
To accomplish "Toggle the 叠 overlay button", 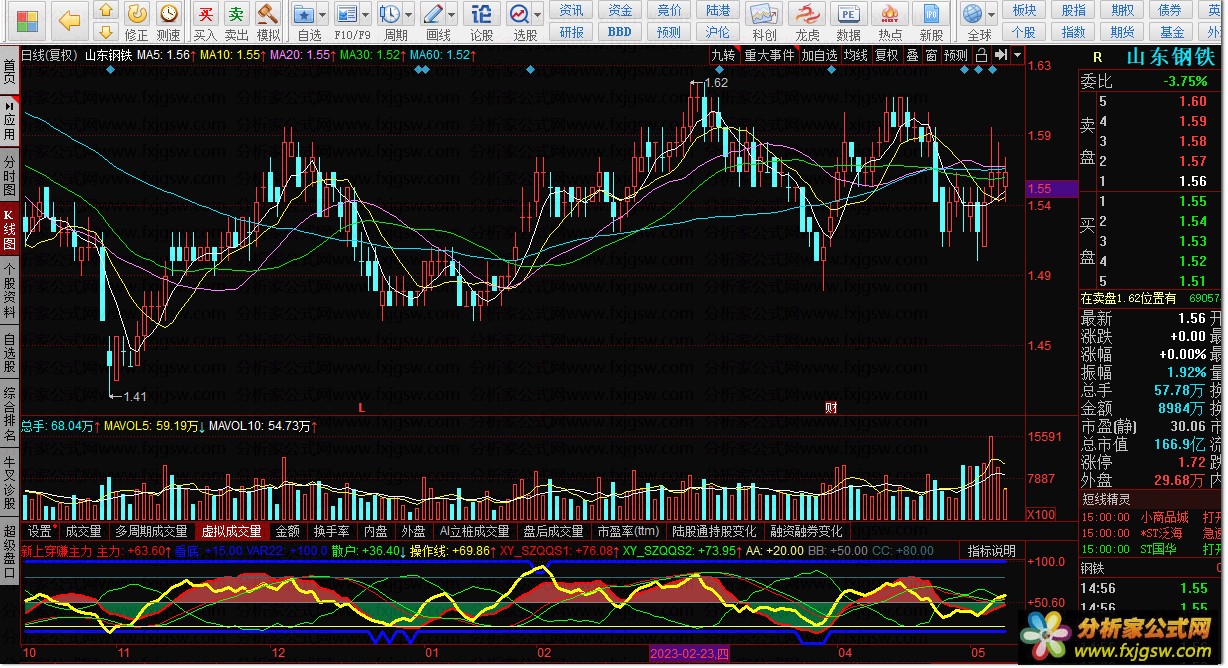I will click(912, 55).
